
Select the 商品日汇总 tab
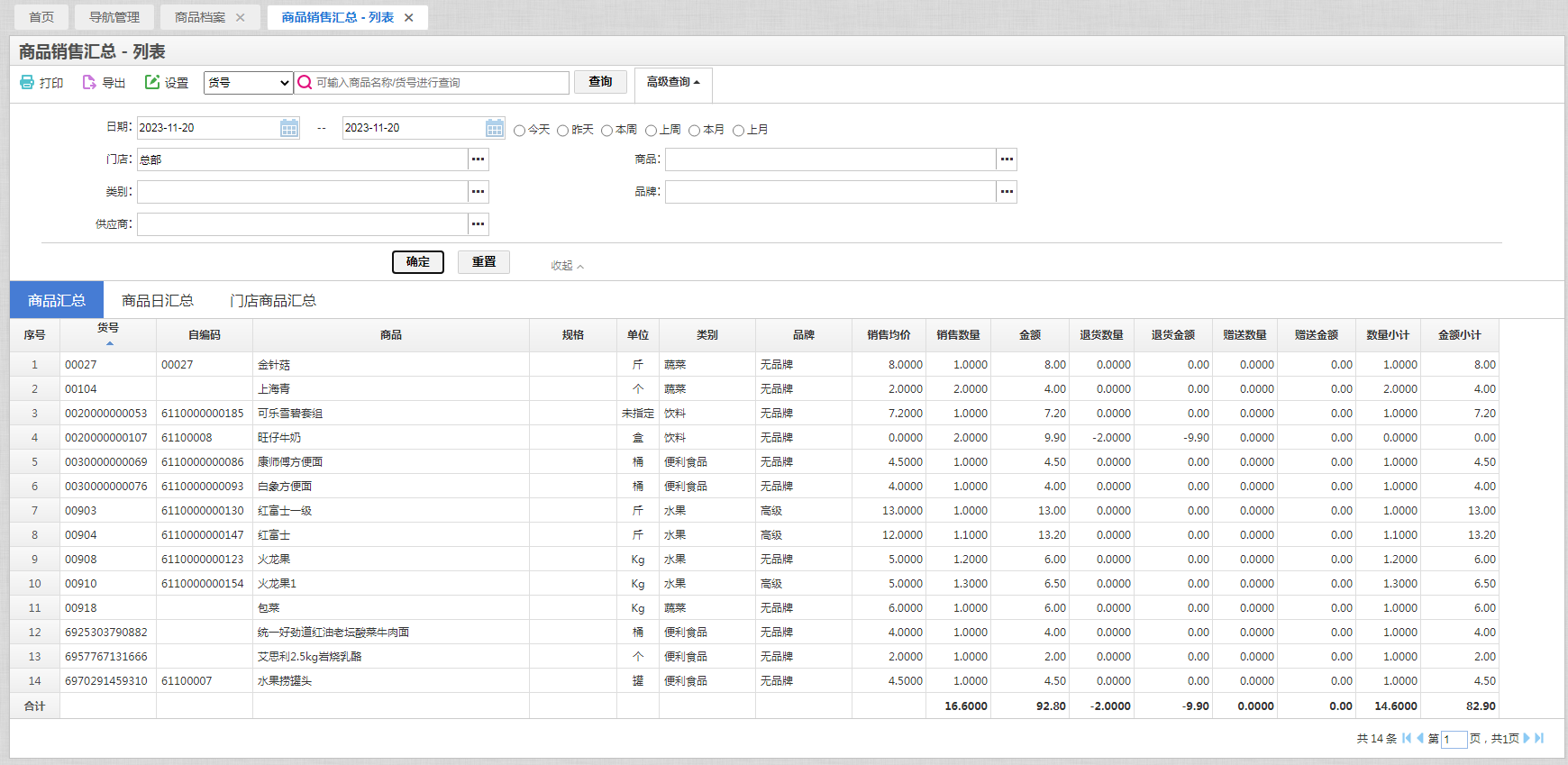158,300
